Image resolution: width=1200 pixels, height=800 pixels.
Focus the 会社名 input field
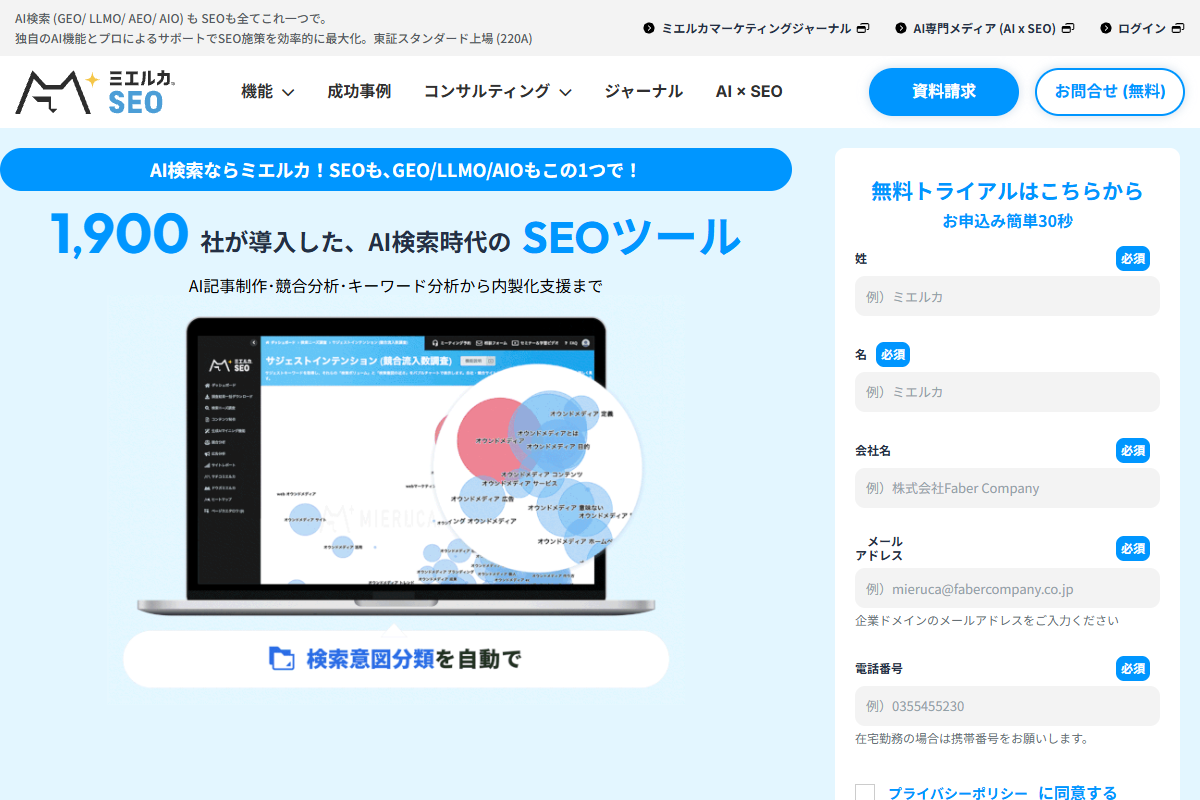(x=1007, y=488)
